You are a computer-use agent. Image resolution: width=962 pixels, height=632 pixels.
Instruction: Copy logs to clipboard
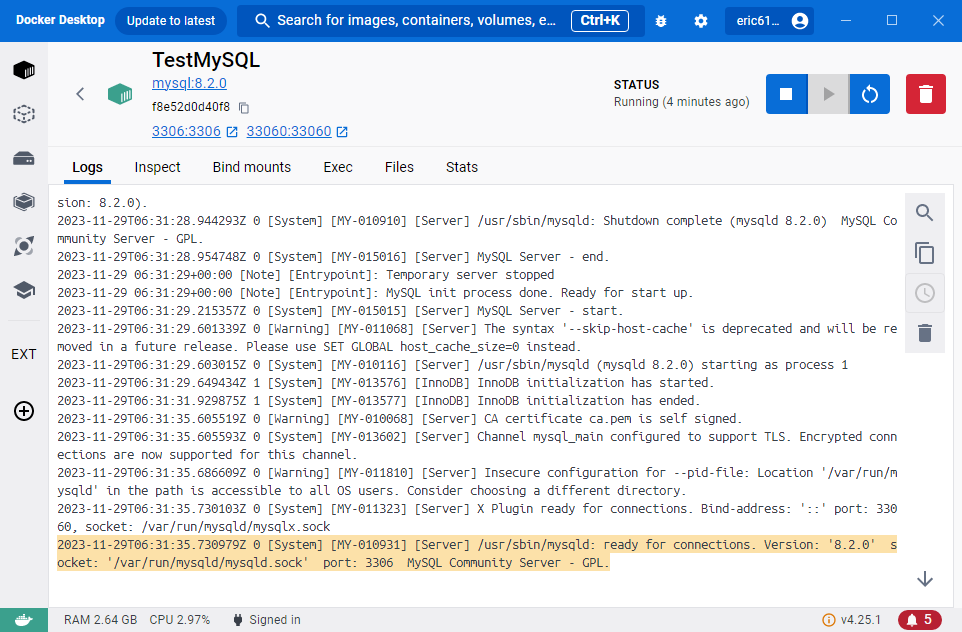click(925, 253)
